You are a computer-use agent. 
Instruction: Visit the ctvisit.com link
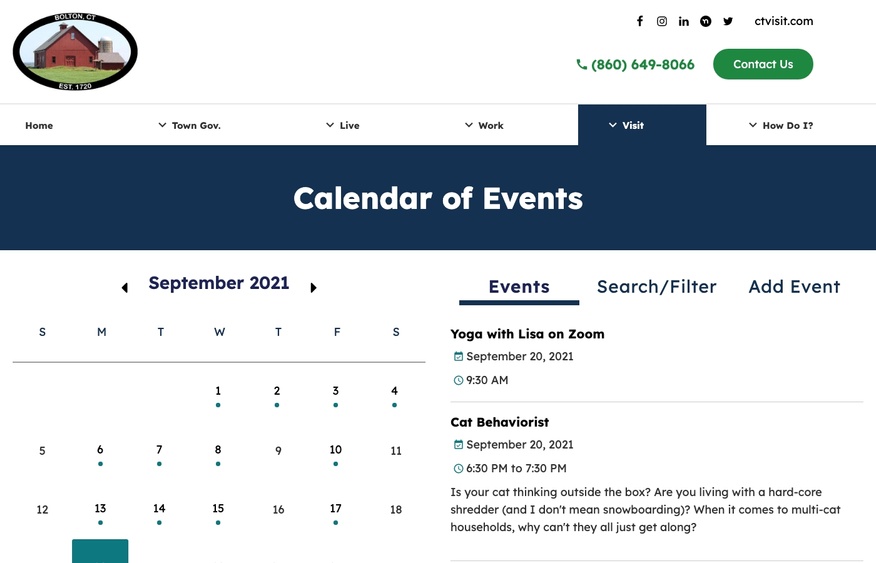pyautogui.click(x=784, y=21)
